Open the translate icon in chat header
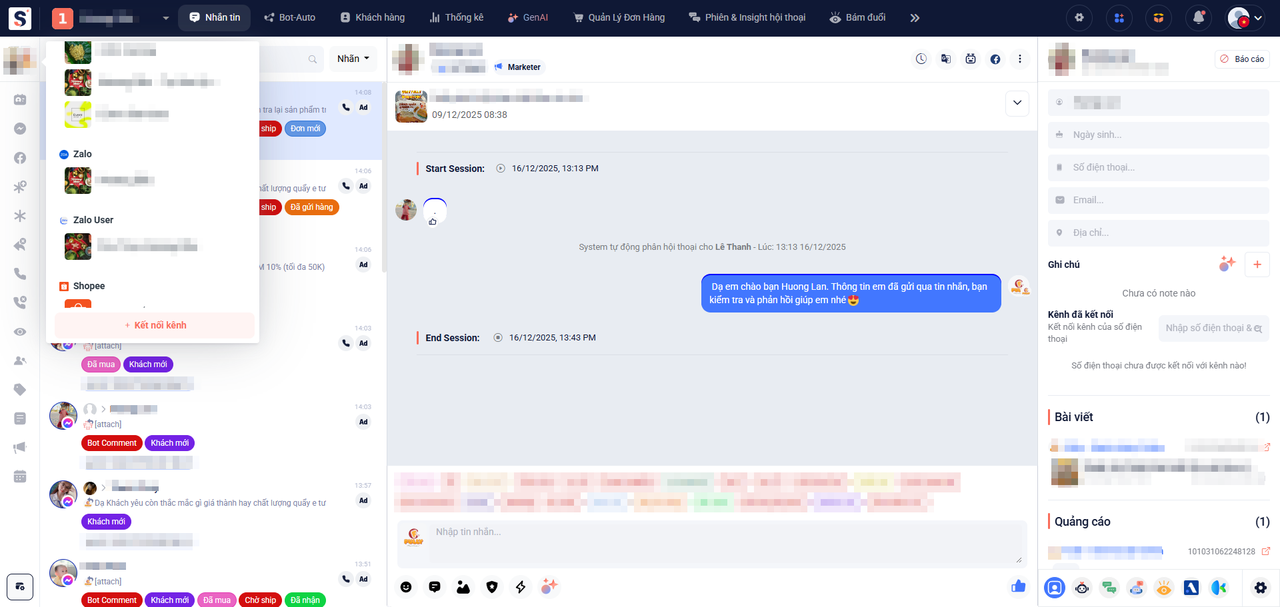Viewport: 1280px width, 607px height. click(x=945, y=59)
